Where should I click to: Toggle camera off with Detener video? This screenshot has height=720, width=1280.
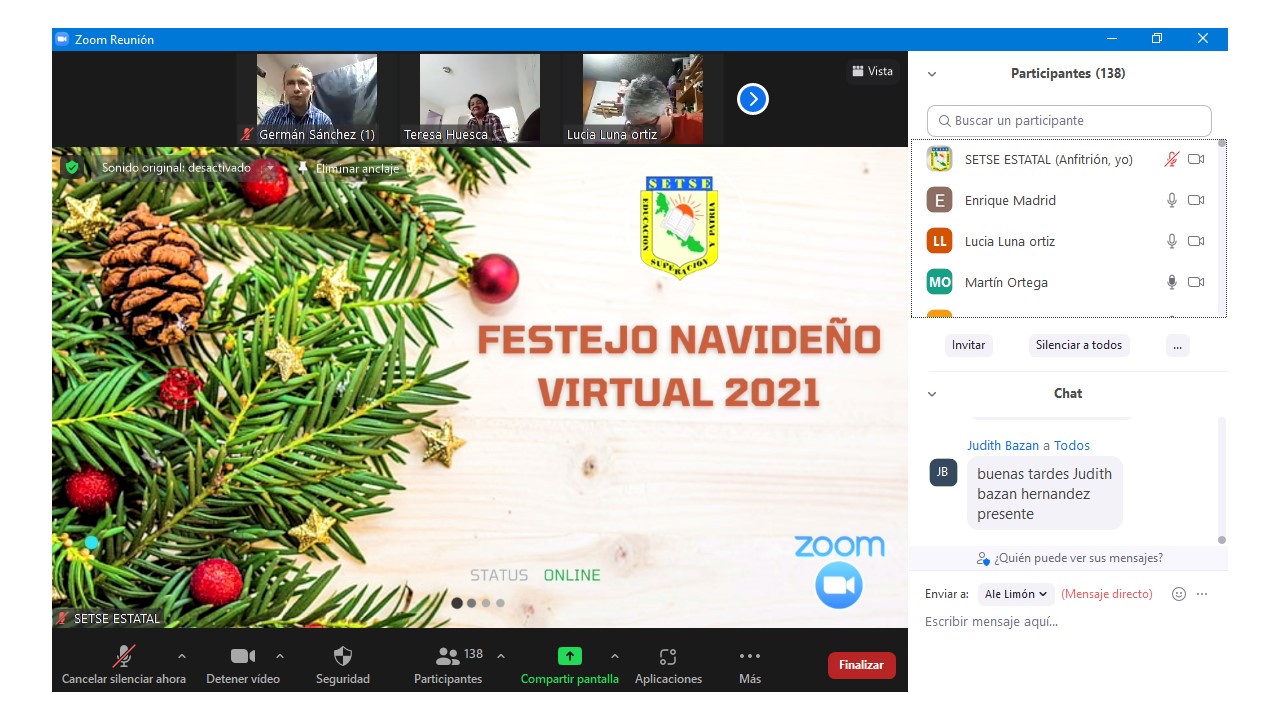coord(242,657)
